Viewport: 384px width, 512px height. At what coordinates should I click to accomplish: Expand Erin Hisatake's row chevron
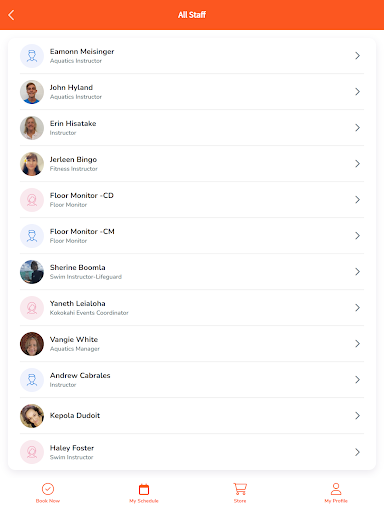tap(357, 128)
